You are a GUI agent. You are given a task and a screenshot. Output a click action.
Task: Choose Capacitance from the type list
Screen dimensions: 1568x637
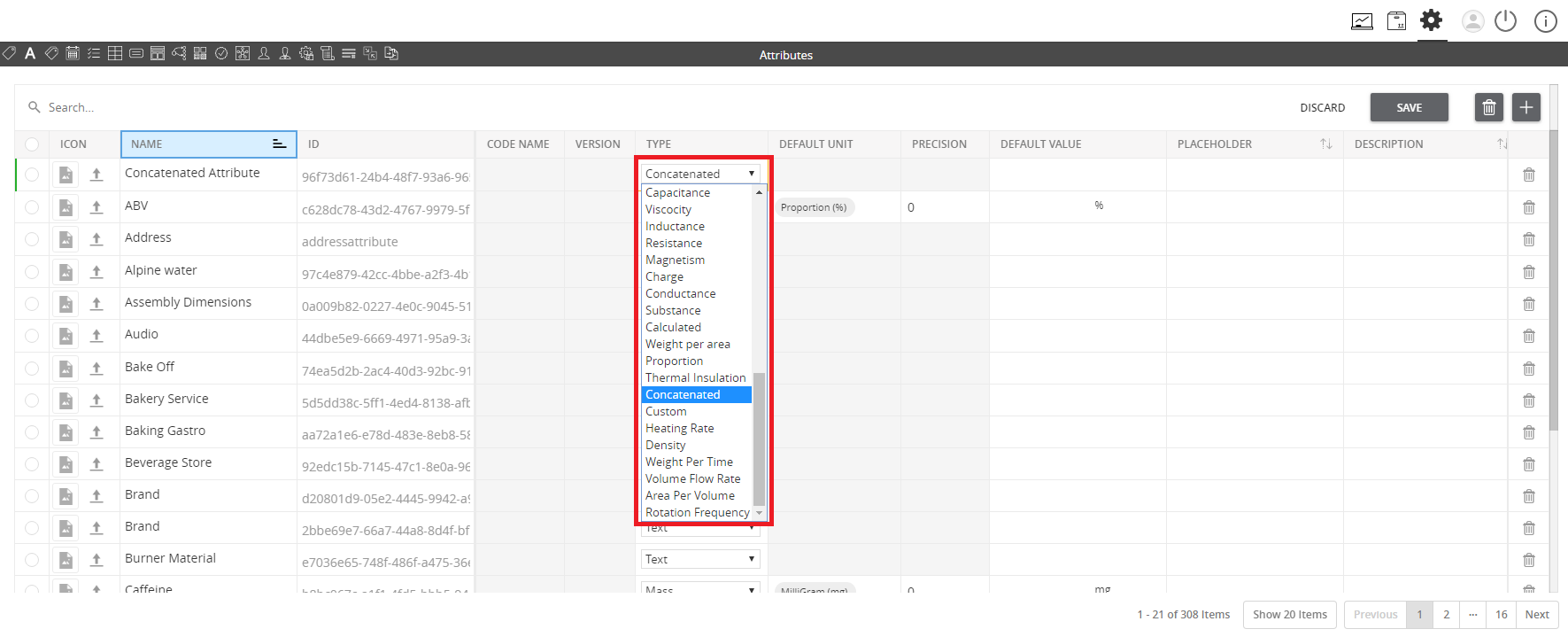(696, 192)
